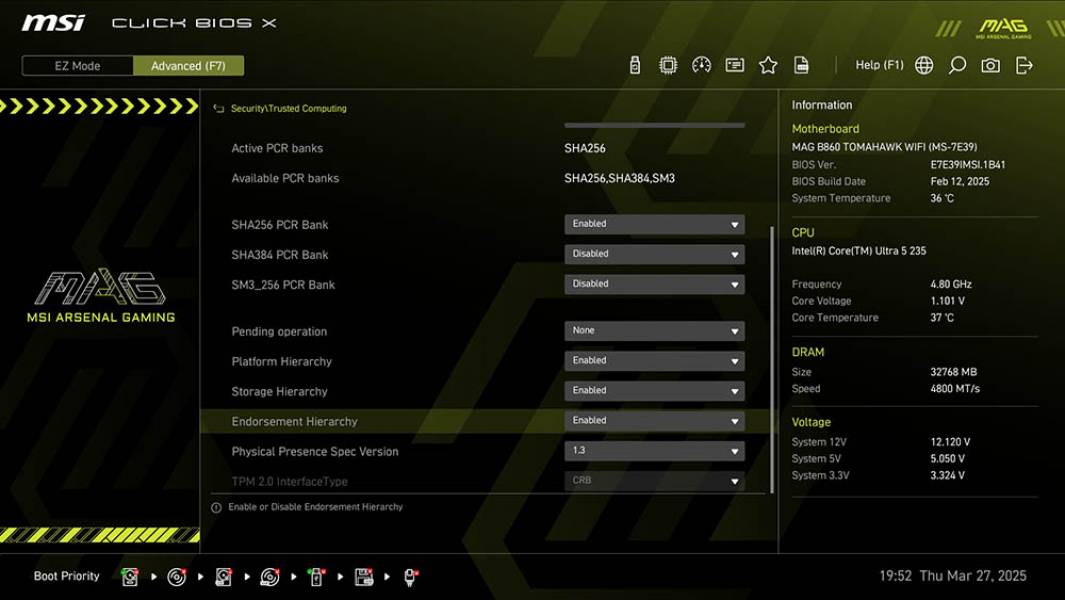
Task: Click the Endorsement Hierarchy row label
Action: 294,421
